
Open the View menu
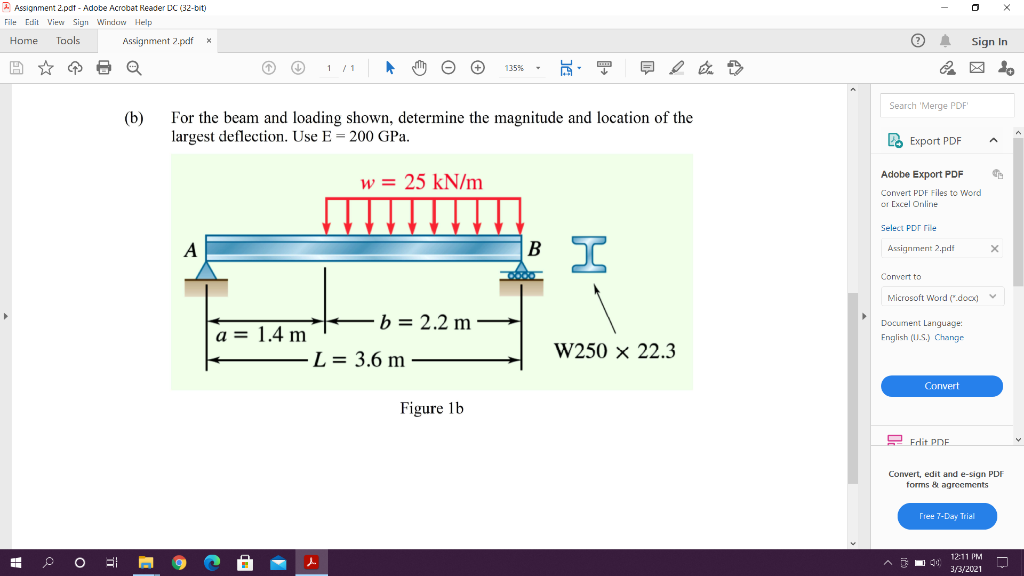click(56, 21)
